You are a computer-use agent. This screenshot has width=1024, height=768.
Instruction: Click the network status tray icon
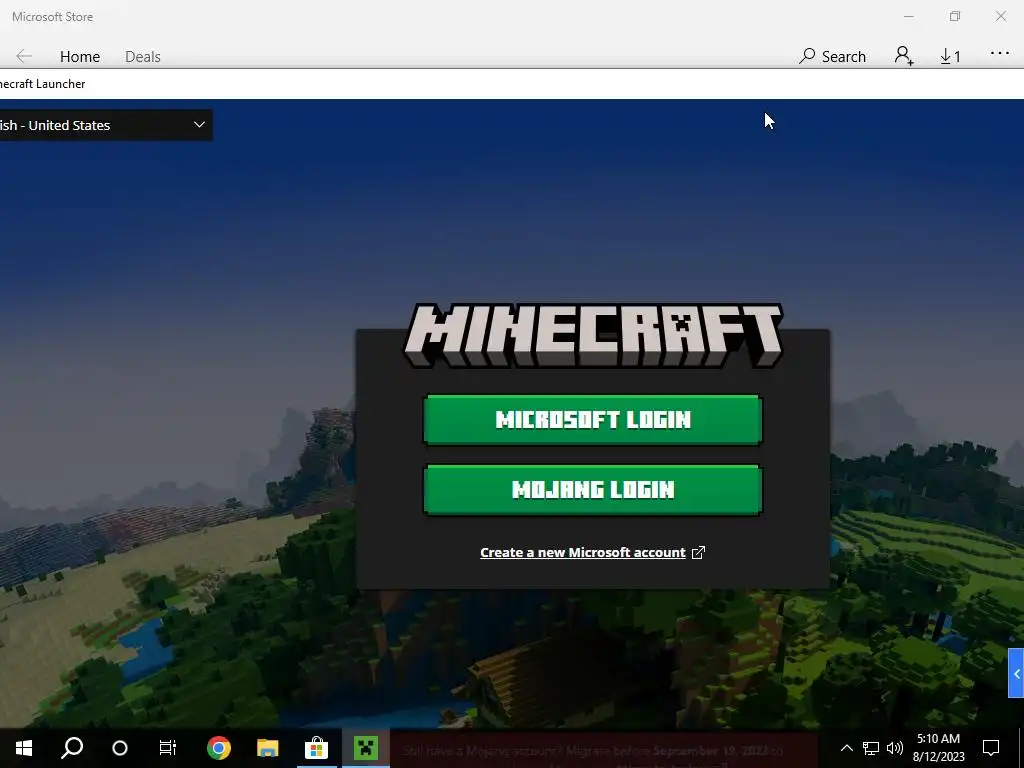[871, 748]
